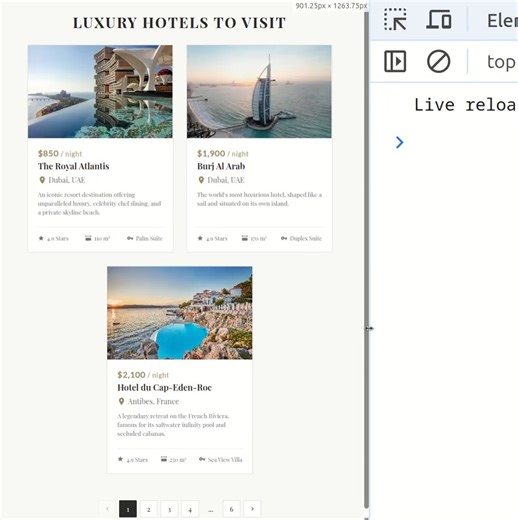Toggle the device toolbar icon
The image size is (518, 520).
pos(439,20)
